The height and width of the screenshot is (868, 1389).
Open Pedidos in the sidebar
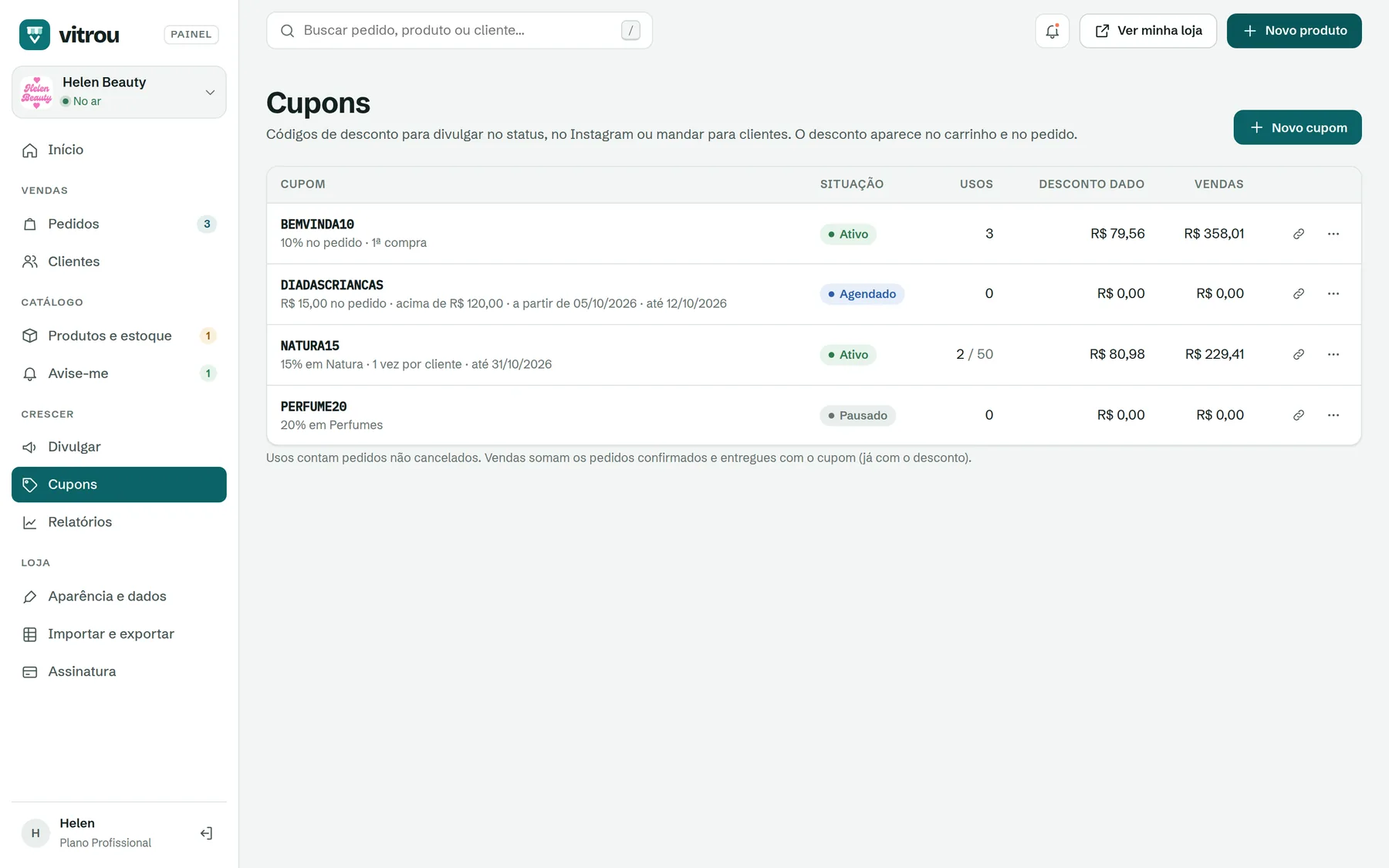point(119,224)
